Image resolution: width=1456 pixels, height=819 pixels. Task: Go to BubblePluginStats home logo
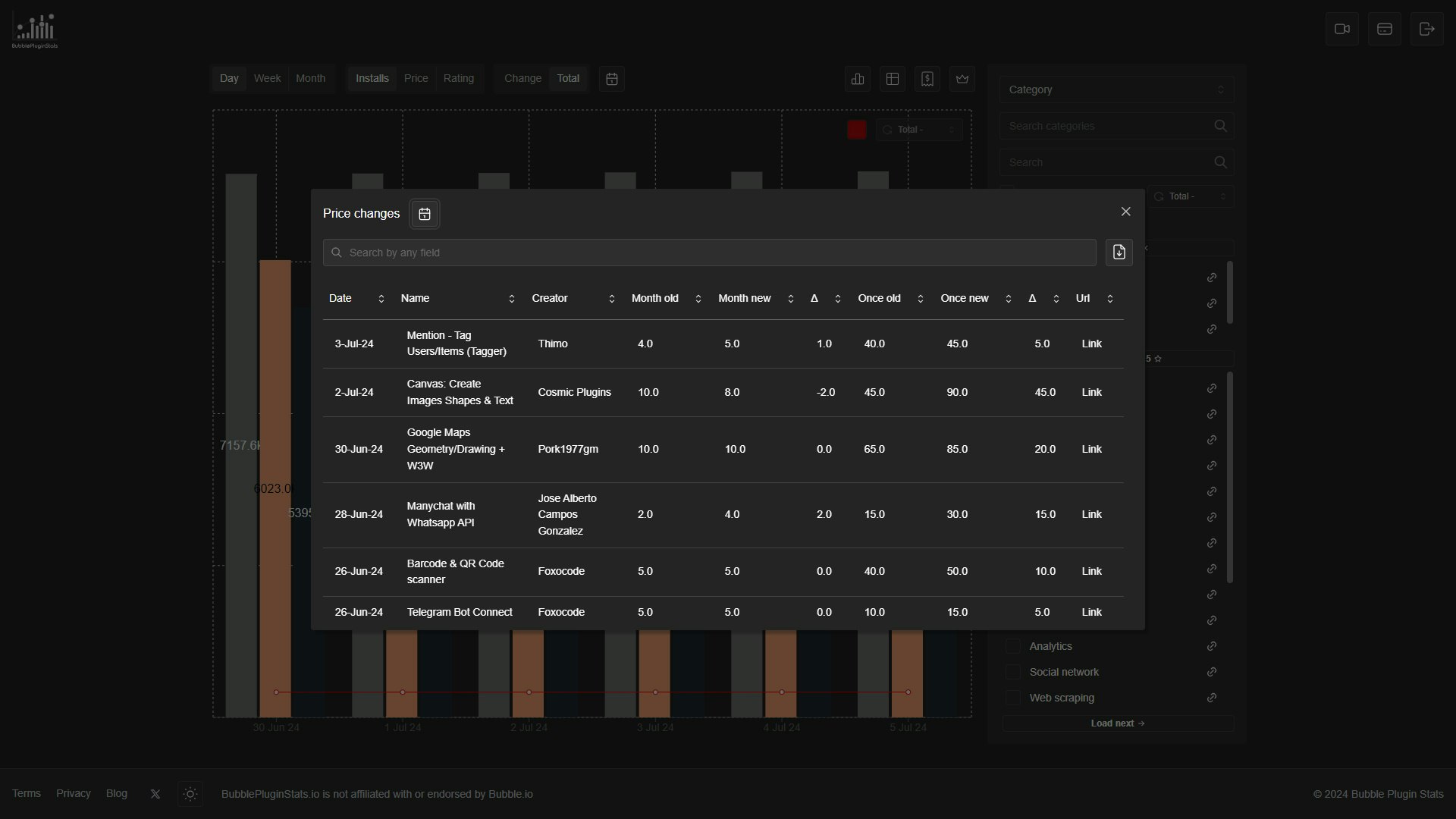pyautogui.click(x=35, y=31)
